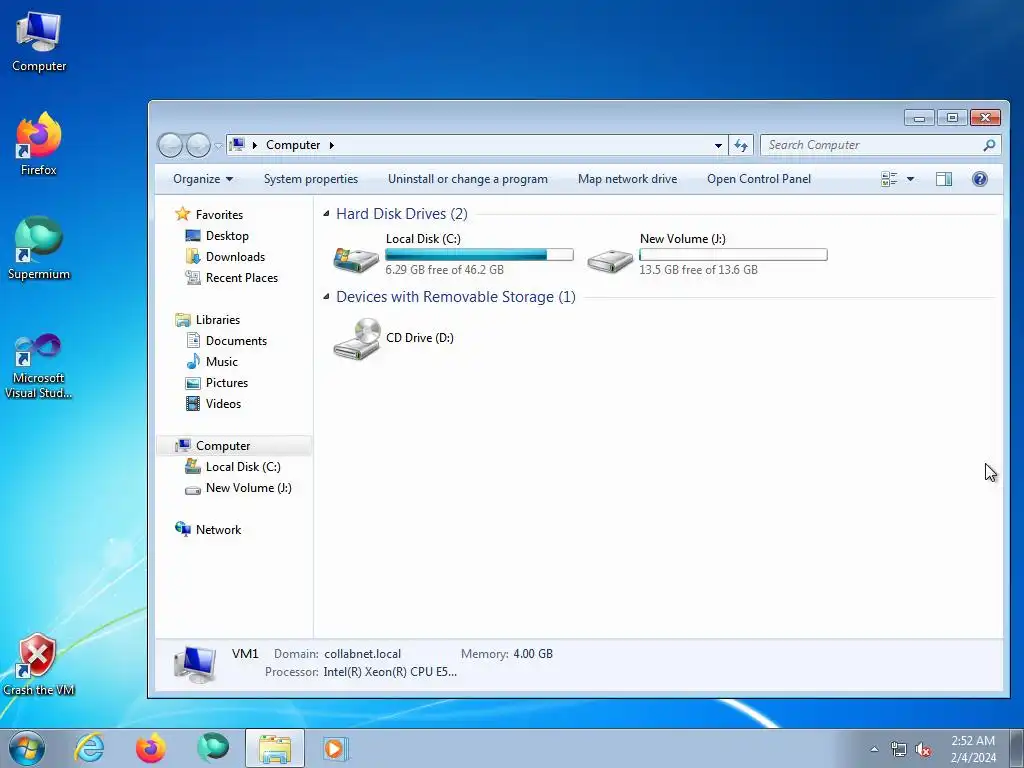Click the "13.5 GB free of 13.6 GB" text

pos(698,270)
